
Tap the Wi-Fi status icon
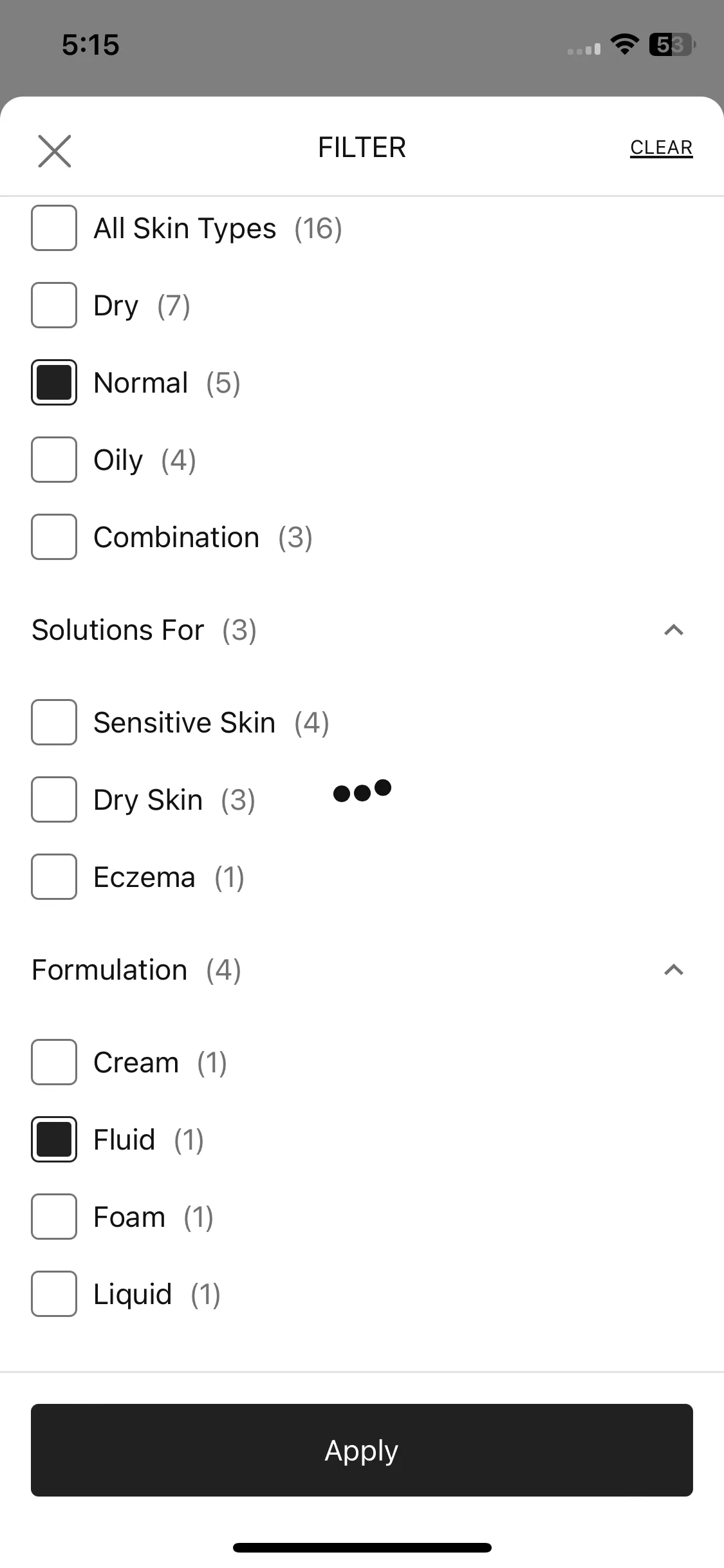(624, 44)
